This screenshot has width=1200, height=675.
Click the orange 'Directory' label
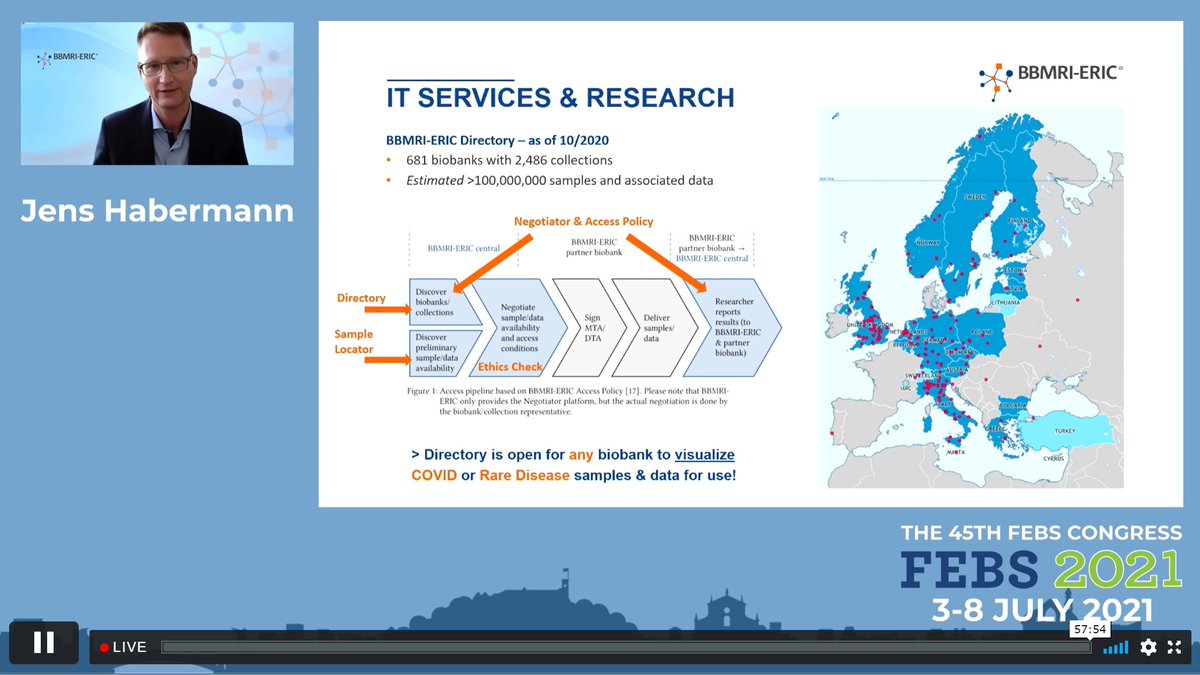pyautogui.click(x=361, y=298)
